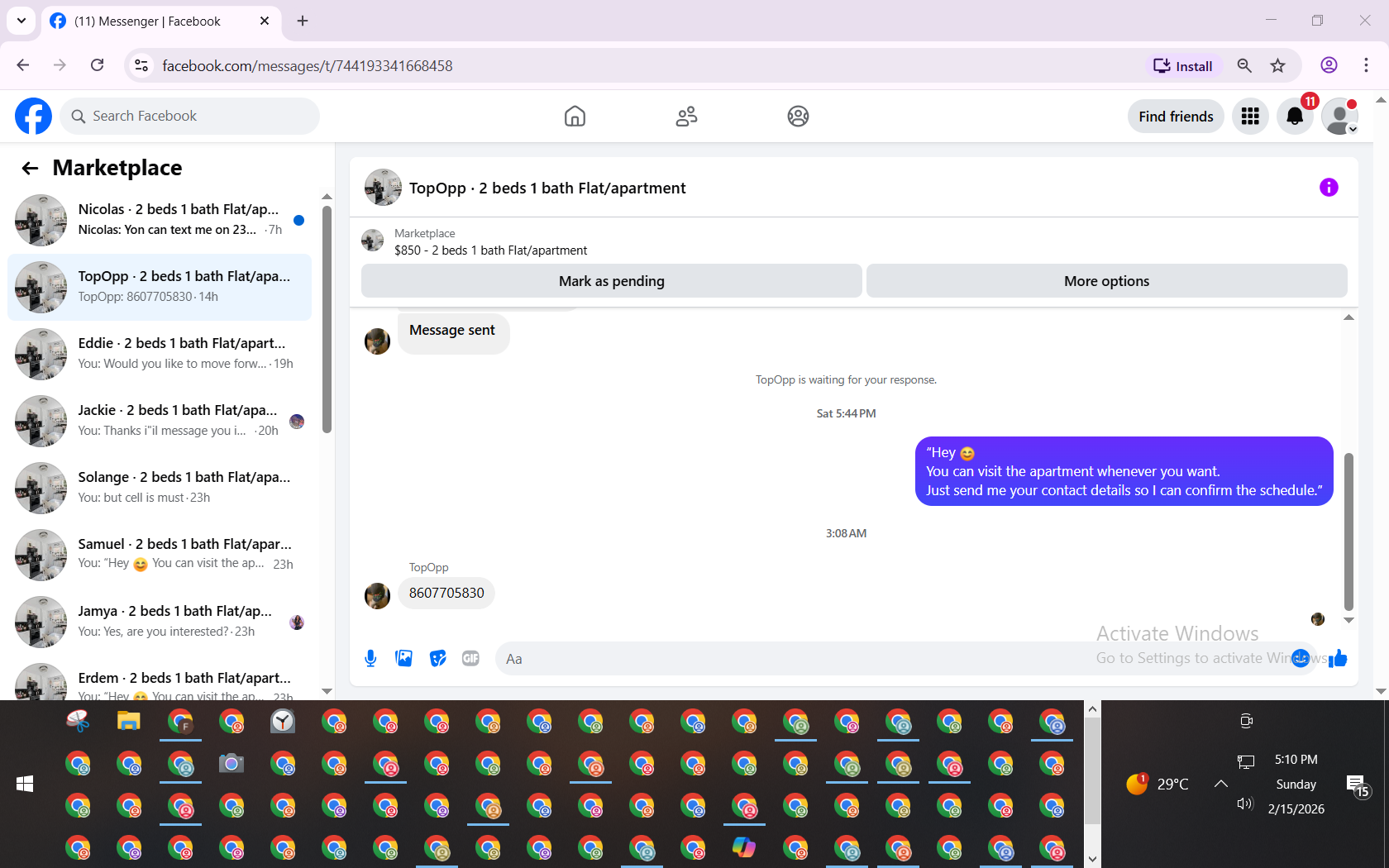Open a new browser tab
The image size is (1389, 868).
pos(303,21)
